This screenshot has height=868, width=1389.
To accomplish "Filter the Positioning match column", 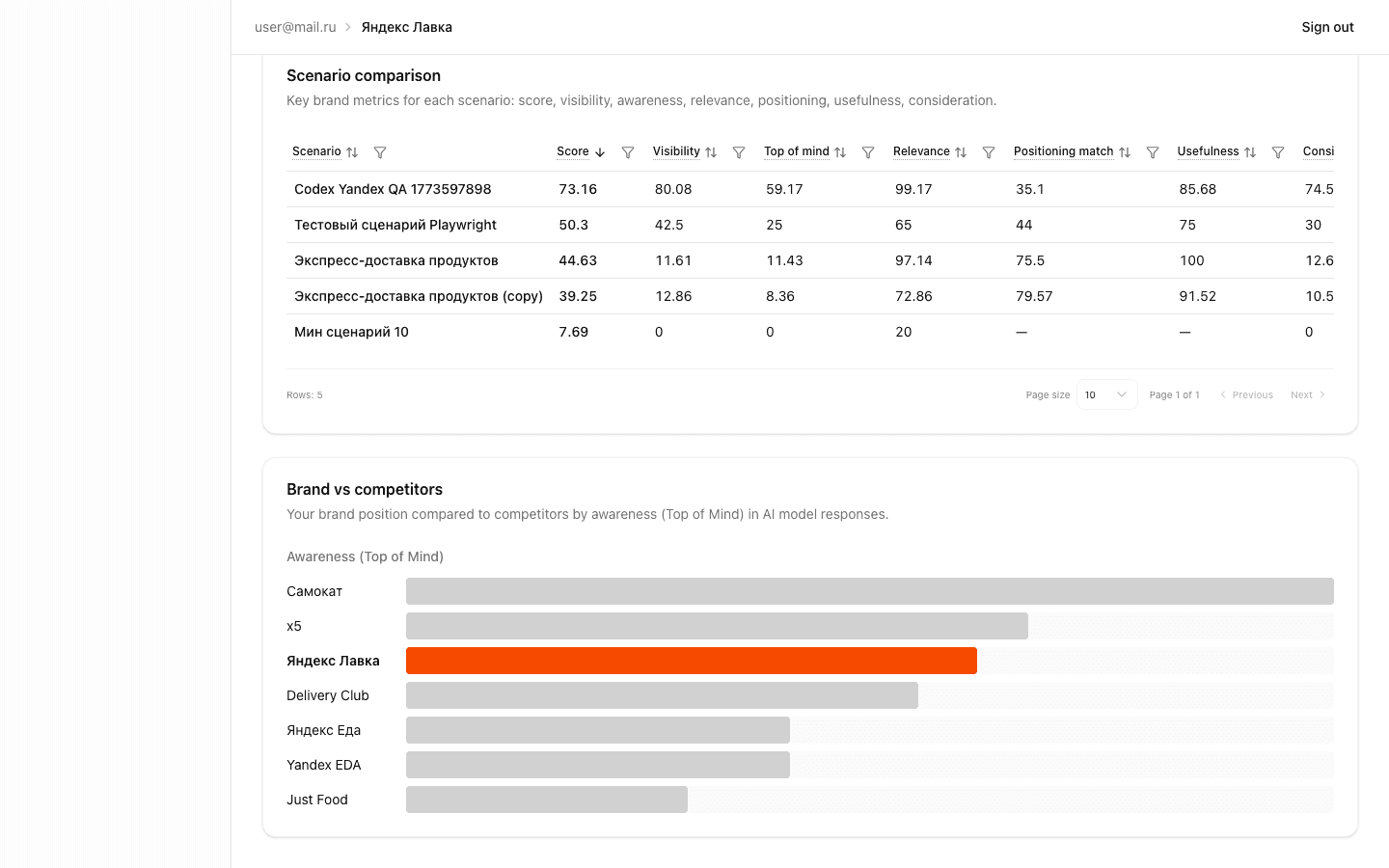I will point(1153,151).
